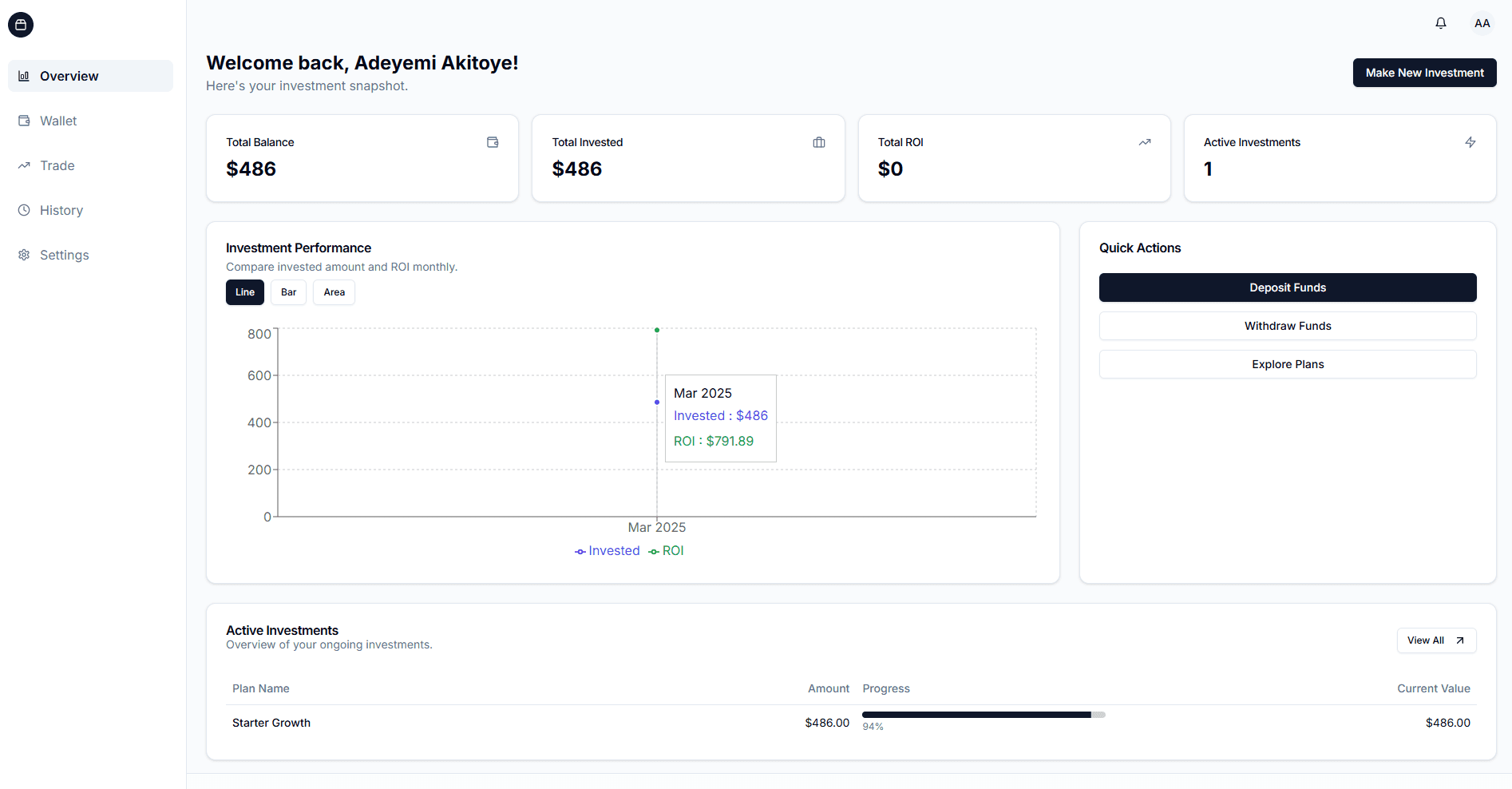The height and width of the screenshot is (789, 1512).
Task: Click the green ROI data point
Action: tap(657, 330)
